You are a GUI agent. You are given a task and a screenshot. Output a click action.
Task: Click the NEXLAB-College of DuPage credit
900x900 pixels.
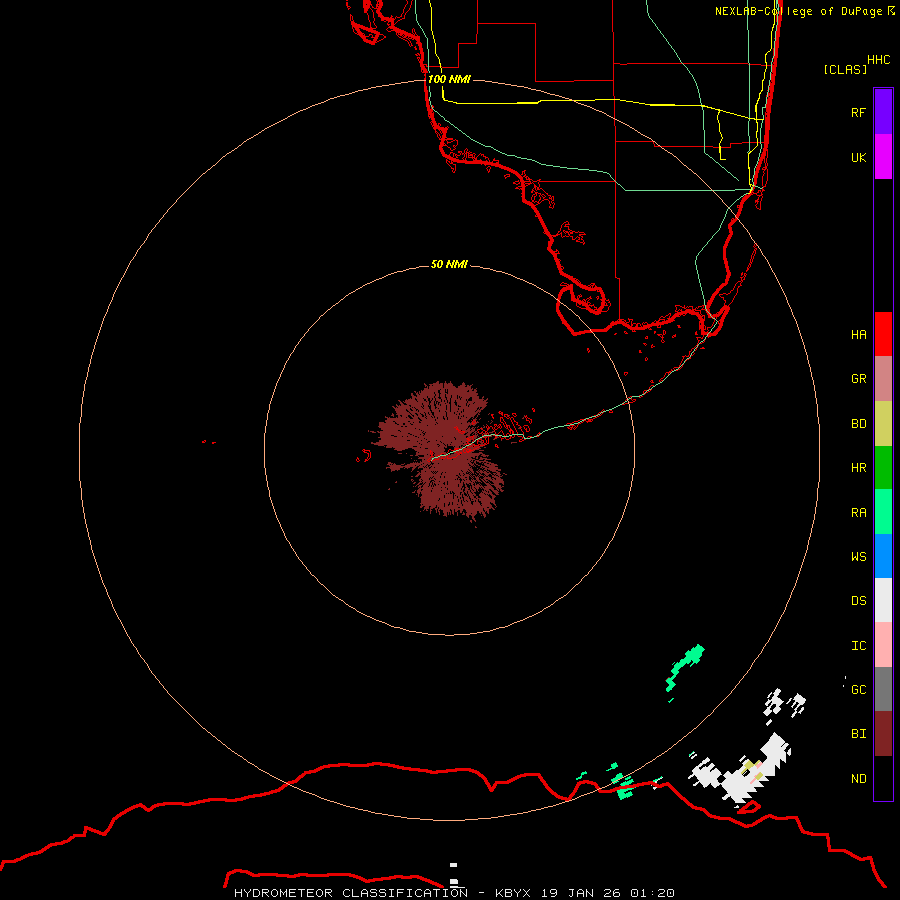[804, 11]
